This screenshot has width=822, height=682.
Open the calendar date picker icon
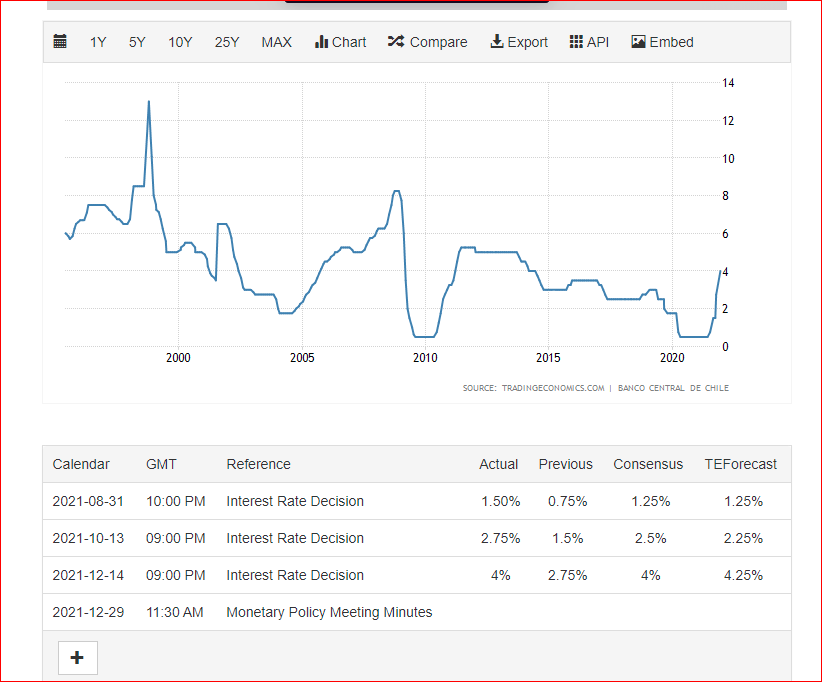pyautogui.click(x=60, y=41)
